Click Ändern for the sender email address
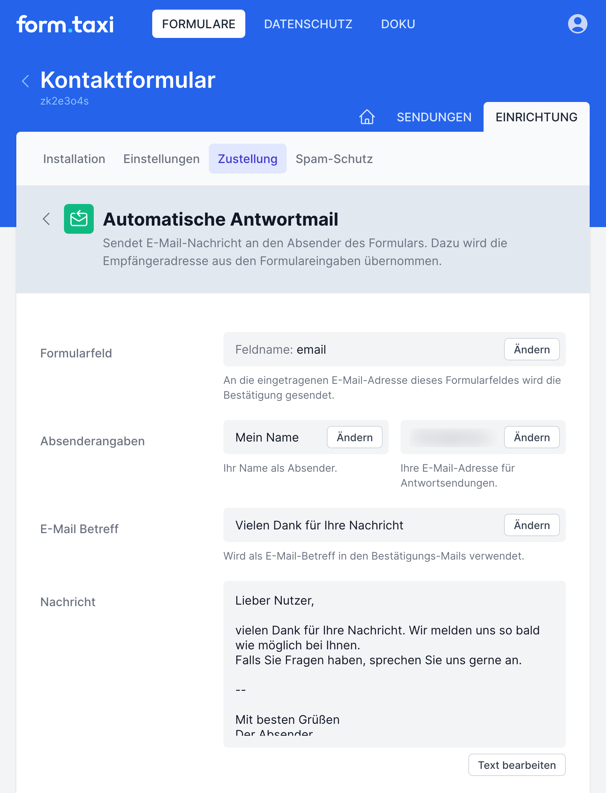This screenshot has width=606, height=793. click(x=531, y=437)
